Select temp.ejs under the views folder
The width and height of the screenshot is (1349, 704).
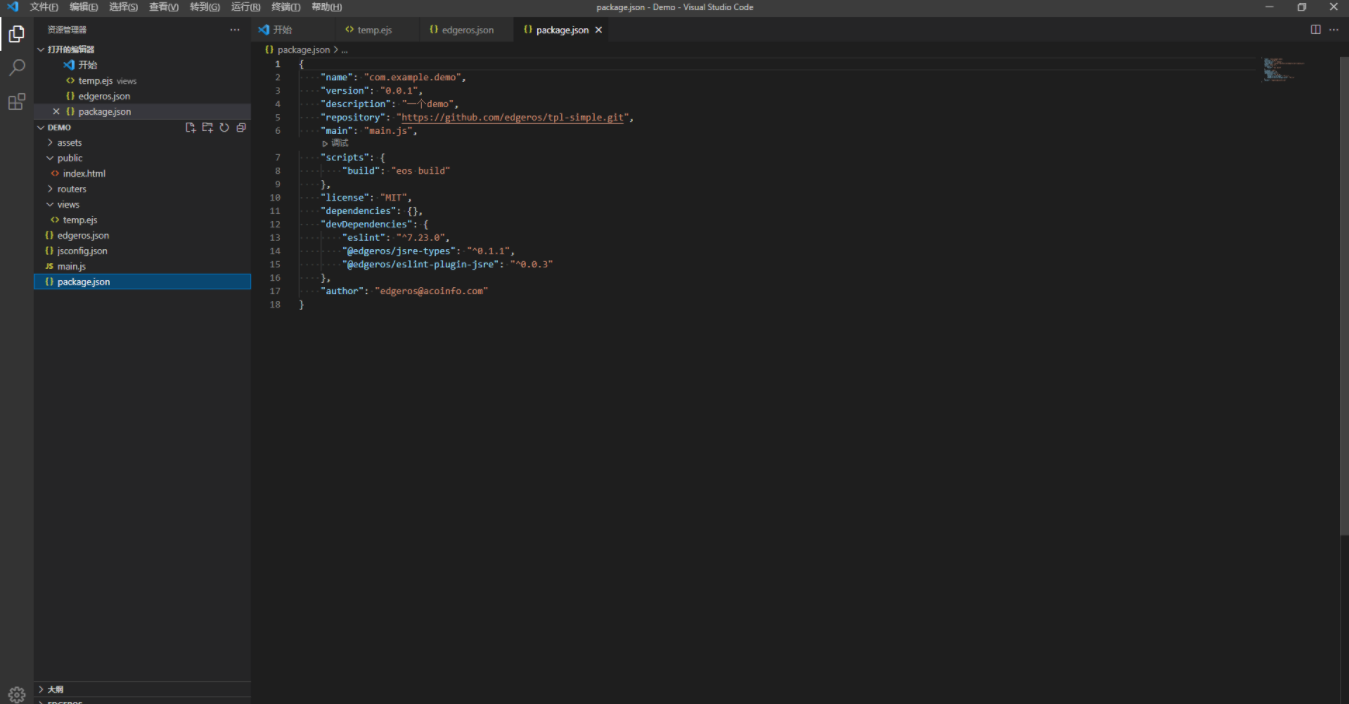142,220
